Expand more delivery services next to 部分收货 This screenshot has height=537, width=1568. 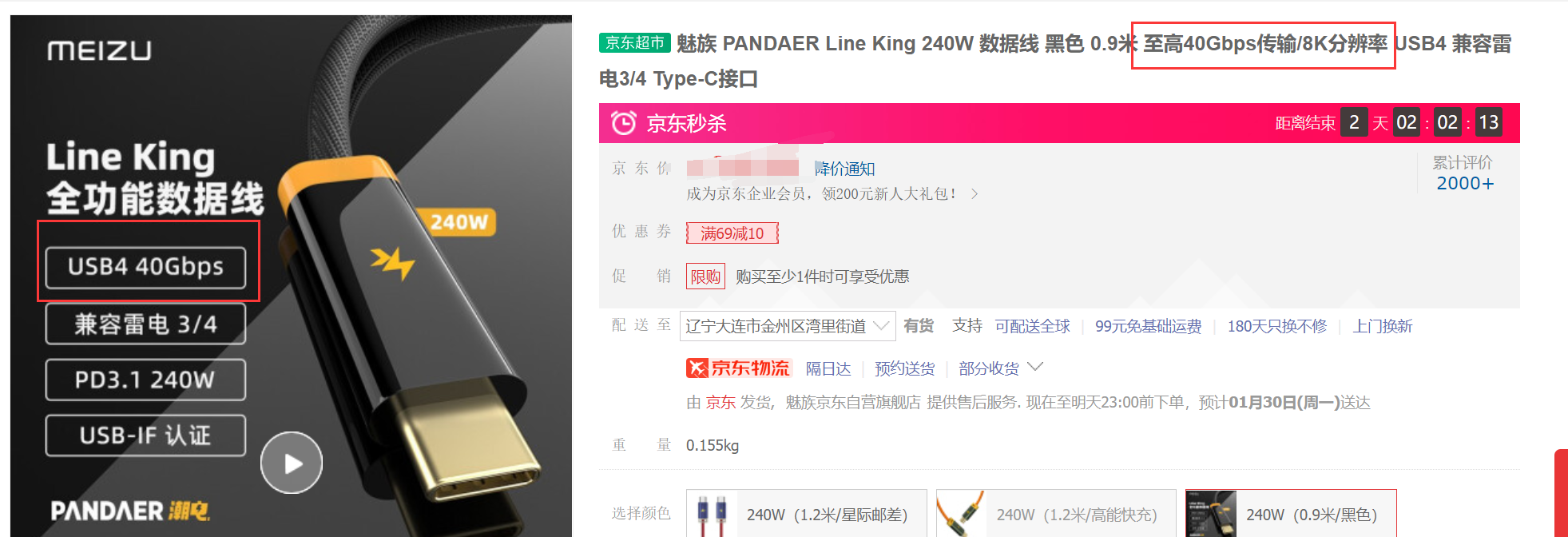click(x=1035, y=367)
